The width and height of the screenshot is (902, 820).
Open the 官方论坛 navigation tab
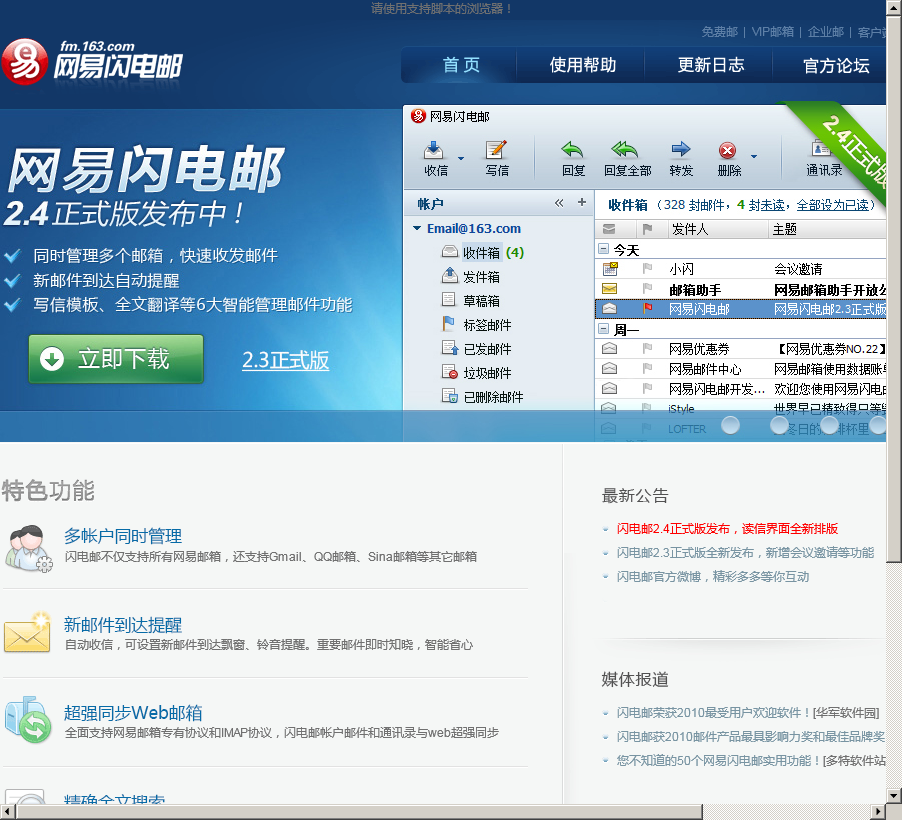(x=835, y=66)
